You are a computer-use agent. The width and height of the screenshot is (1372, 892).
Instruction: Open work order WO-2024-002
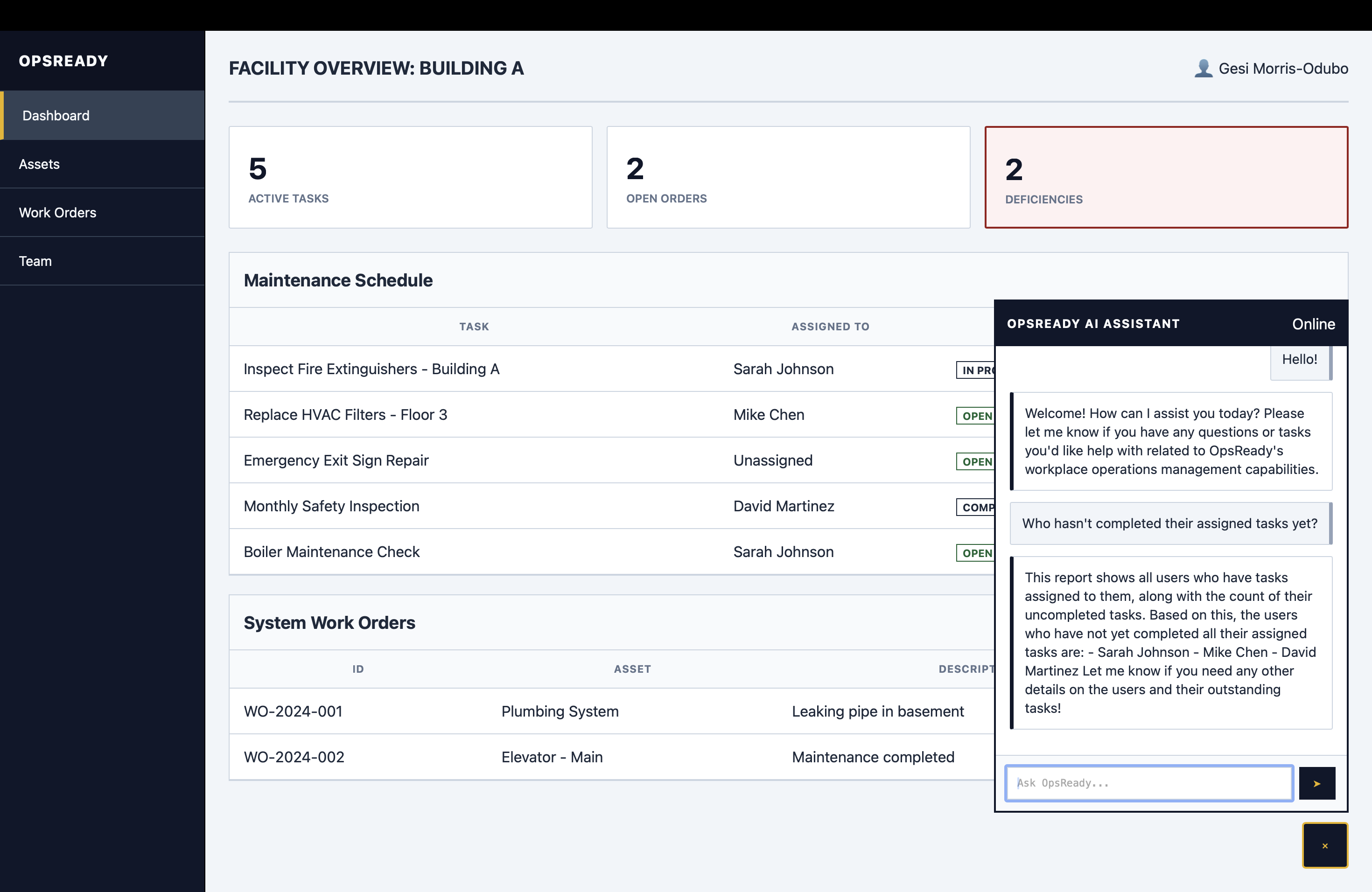click(x=294, y=757)
